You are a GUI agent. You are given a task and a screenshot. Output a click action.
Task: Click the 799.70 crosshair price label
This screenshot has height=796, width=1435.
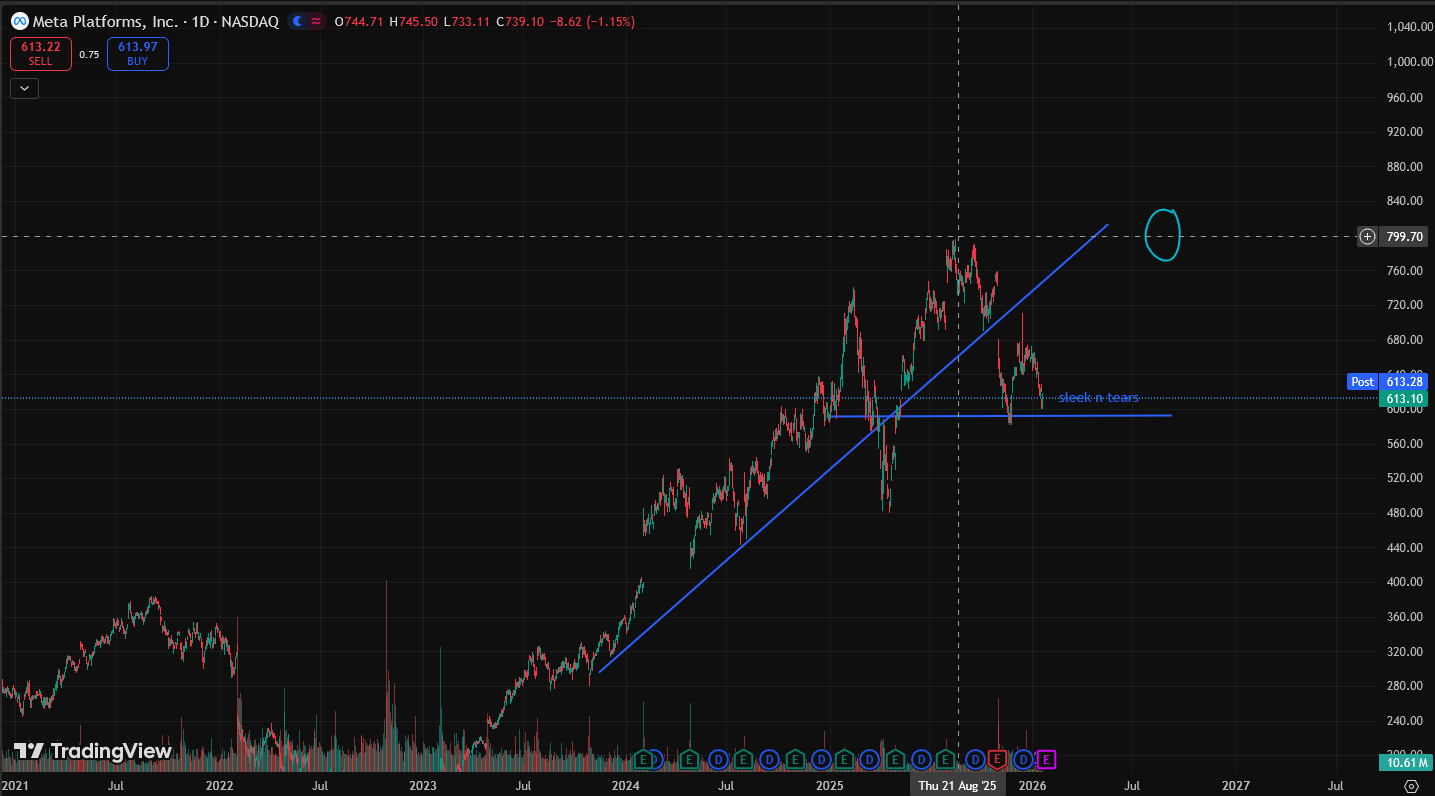pyautogui.click(x=1405, y=237)
